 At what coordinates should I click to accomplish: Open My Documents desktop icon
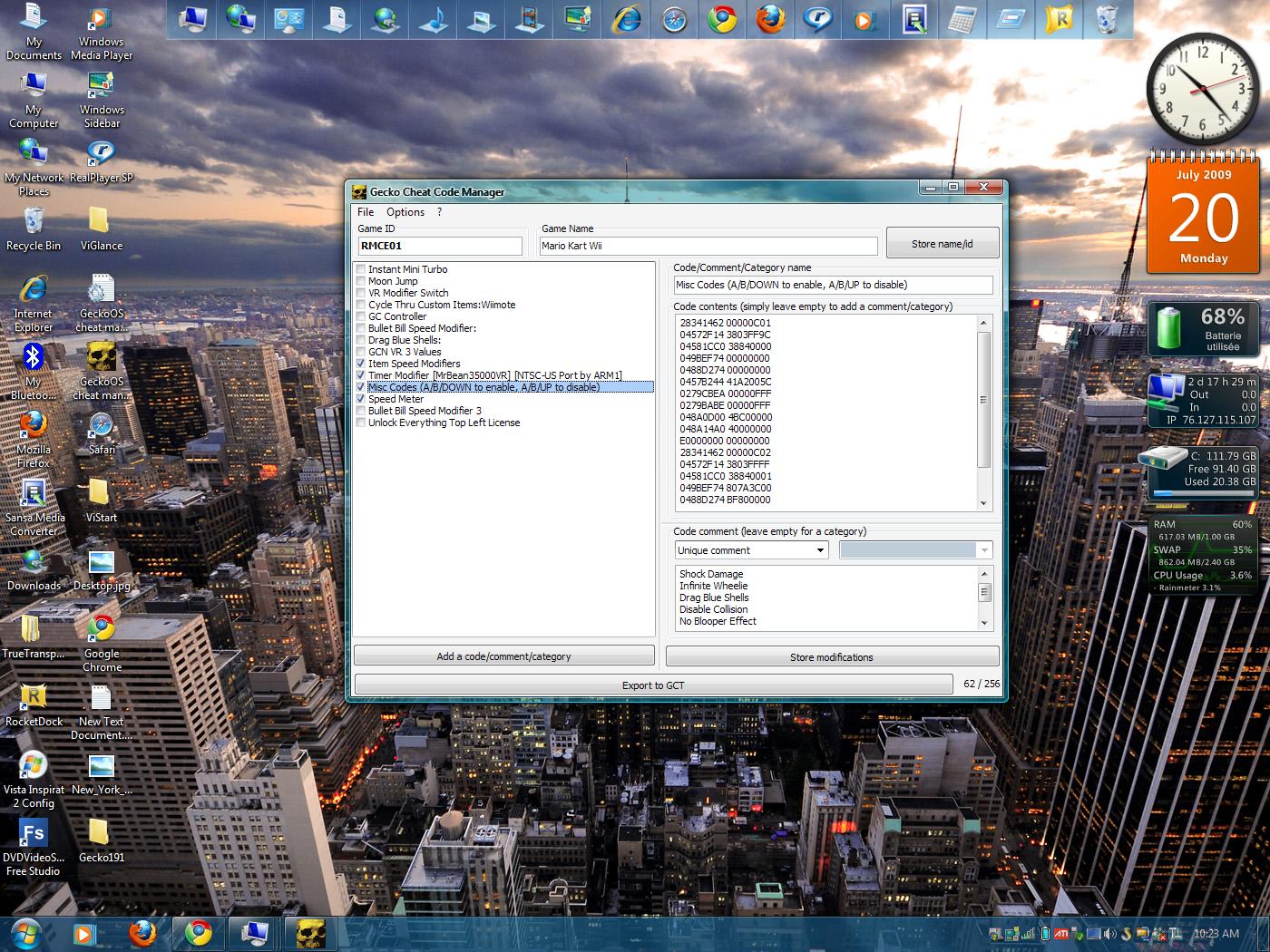(x=34, y=33)
